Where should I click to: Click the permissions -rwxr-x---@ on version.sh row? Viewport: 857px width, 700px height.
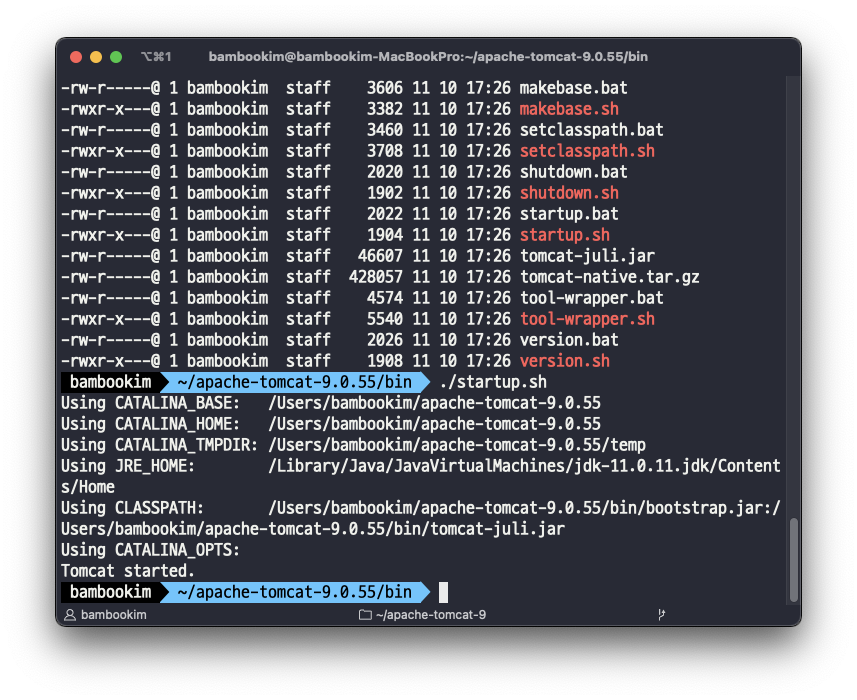[110, 361]
